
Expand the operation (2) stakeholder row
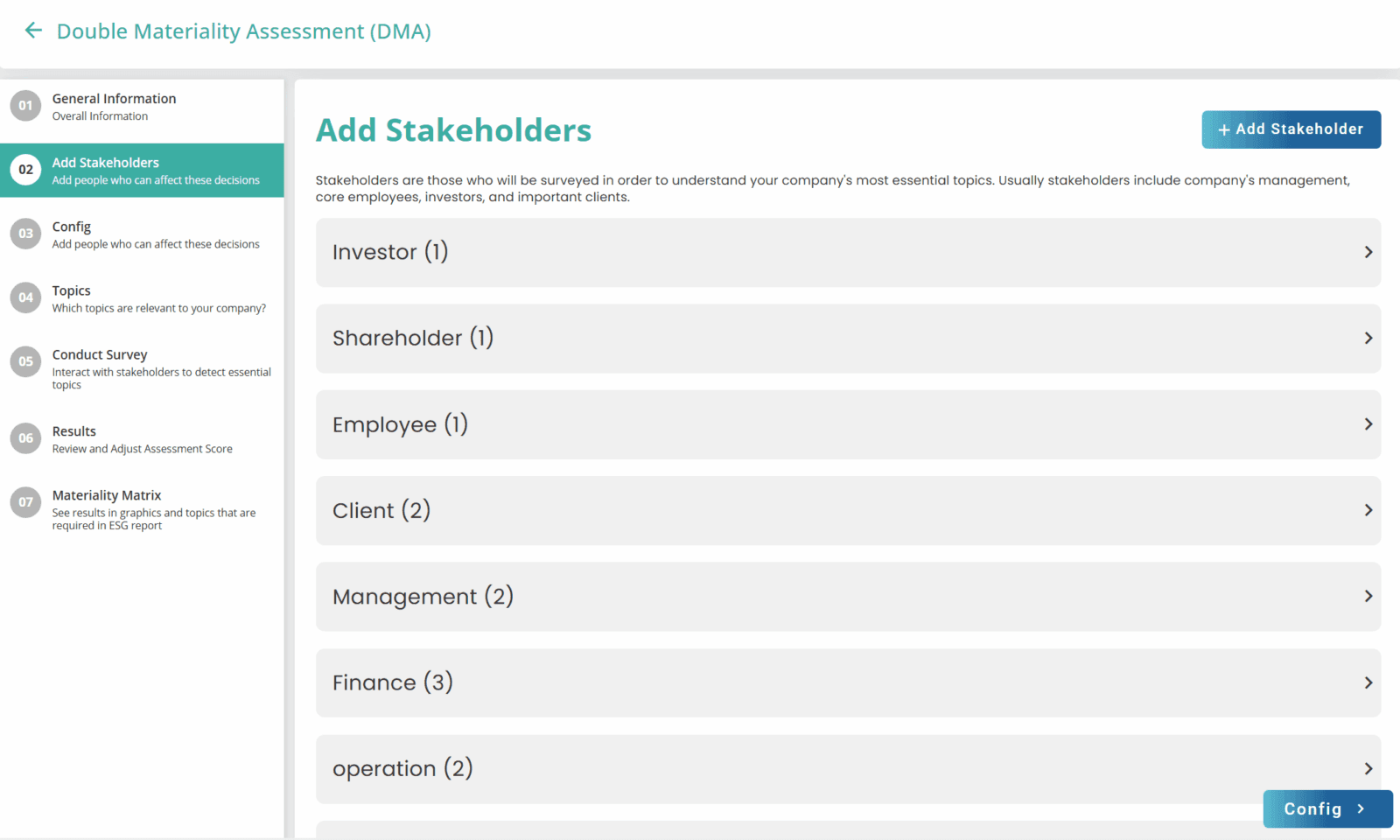pos(848,769)
